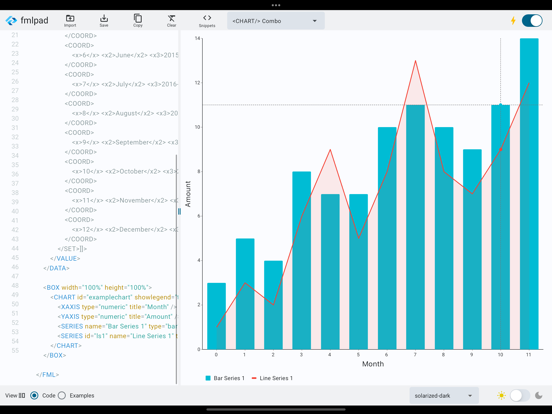
Task: Click the SERIES name="Bar Series 1" line
Action: pos(117,326)
